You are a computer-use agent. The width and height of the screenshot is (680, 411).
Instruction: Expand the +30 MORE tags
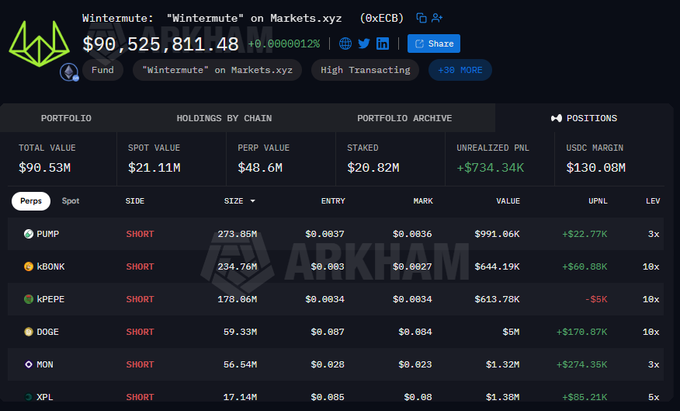pyautogui.click(x=460, y=70)
